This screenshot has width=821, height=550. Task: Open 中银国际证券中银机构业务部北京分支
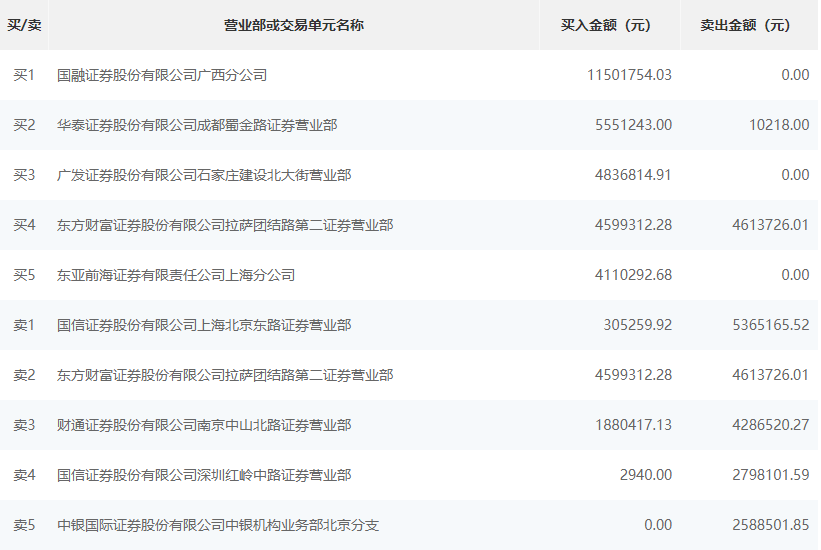(218, 525)
